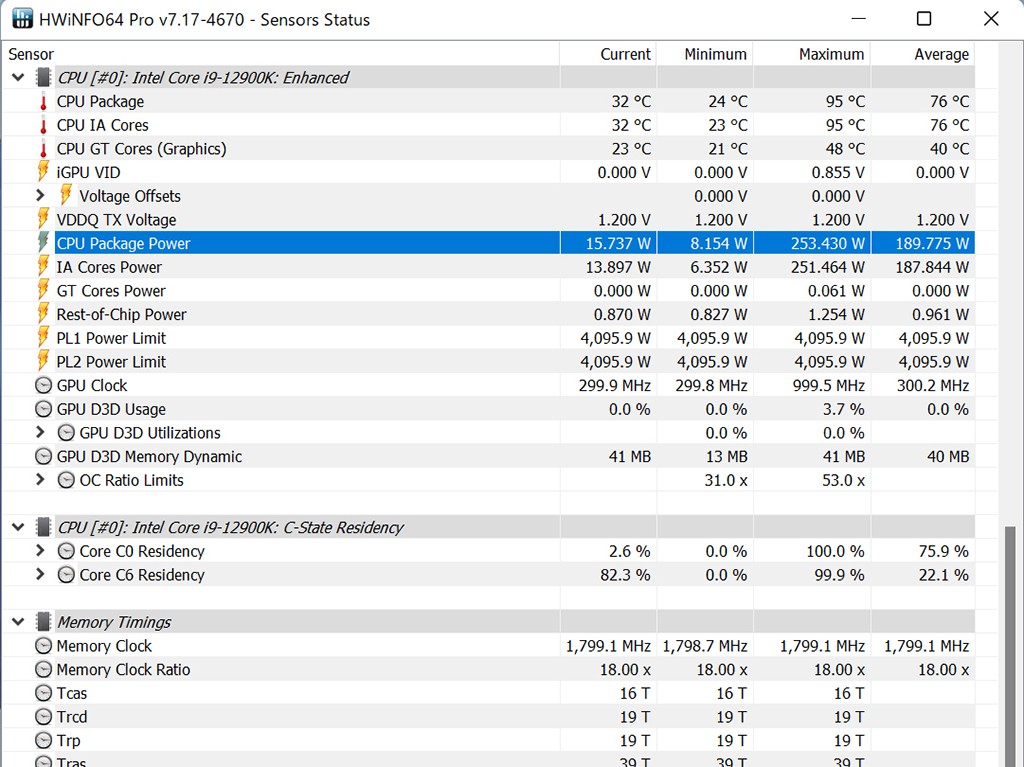1024x767 pixels.
Task: Expand the Voltage Offsets row
Action: [40, 196]
